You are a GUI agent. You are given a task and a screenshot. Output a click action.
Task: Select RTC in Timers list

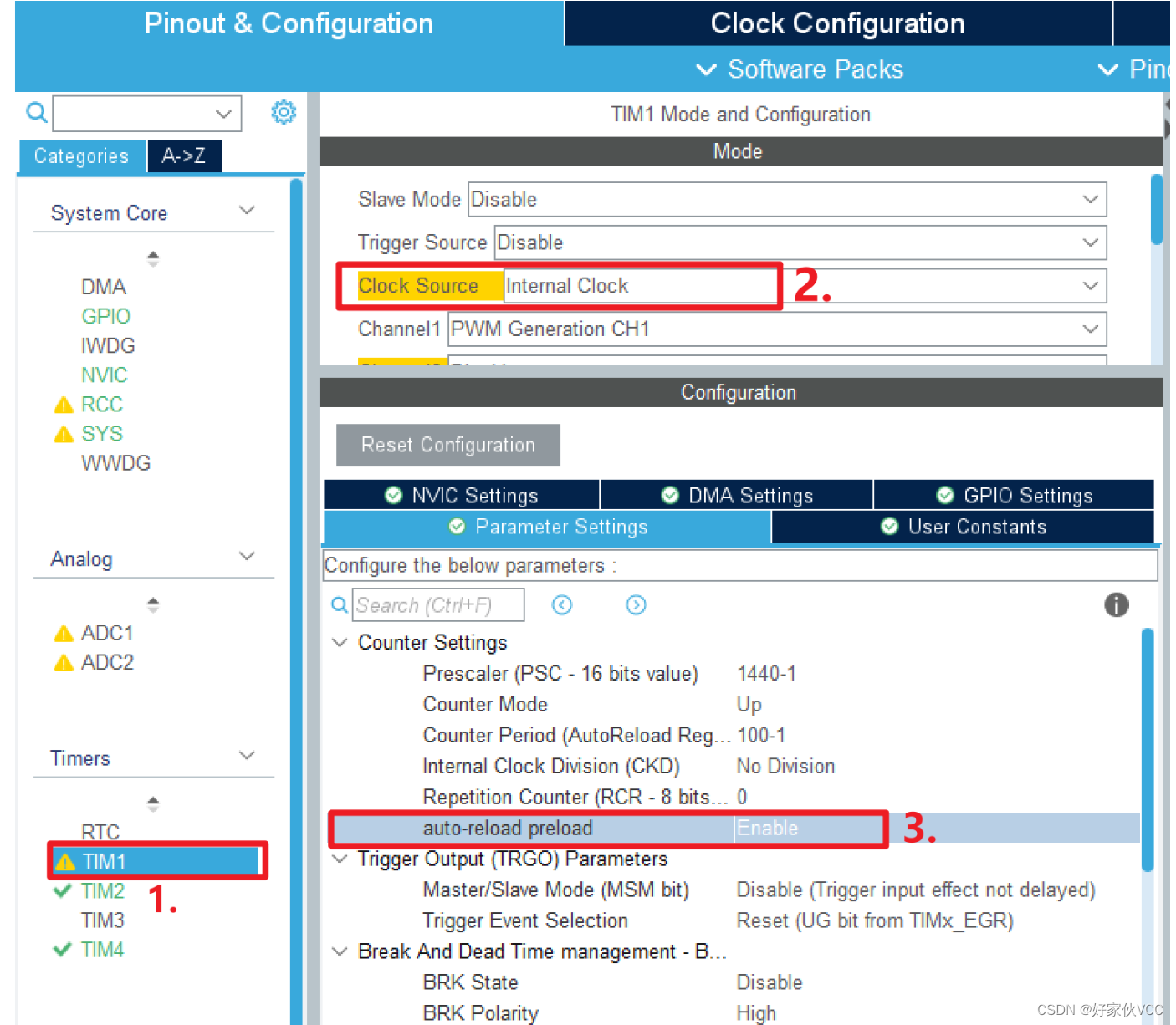pyautogui.click(x=100, y=832)
